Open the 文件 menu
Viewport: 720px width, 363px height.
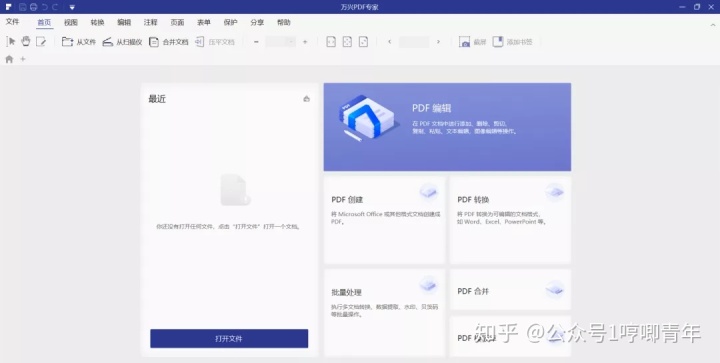pyautogui.click(x=12, y=22)
